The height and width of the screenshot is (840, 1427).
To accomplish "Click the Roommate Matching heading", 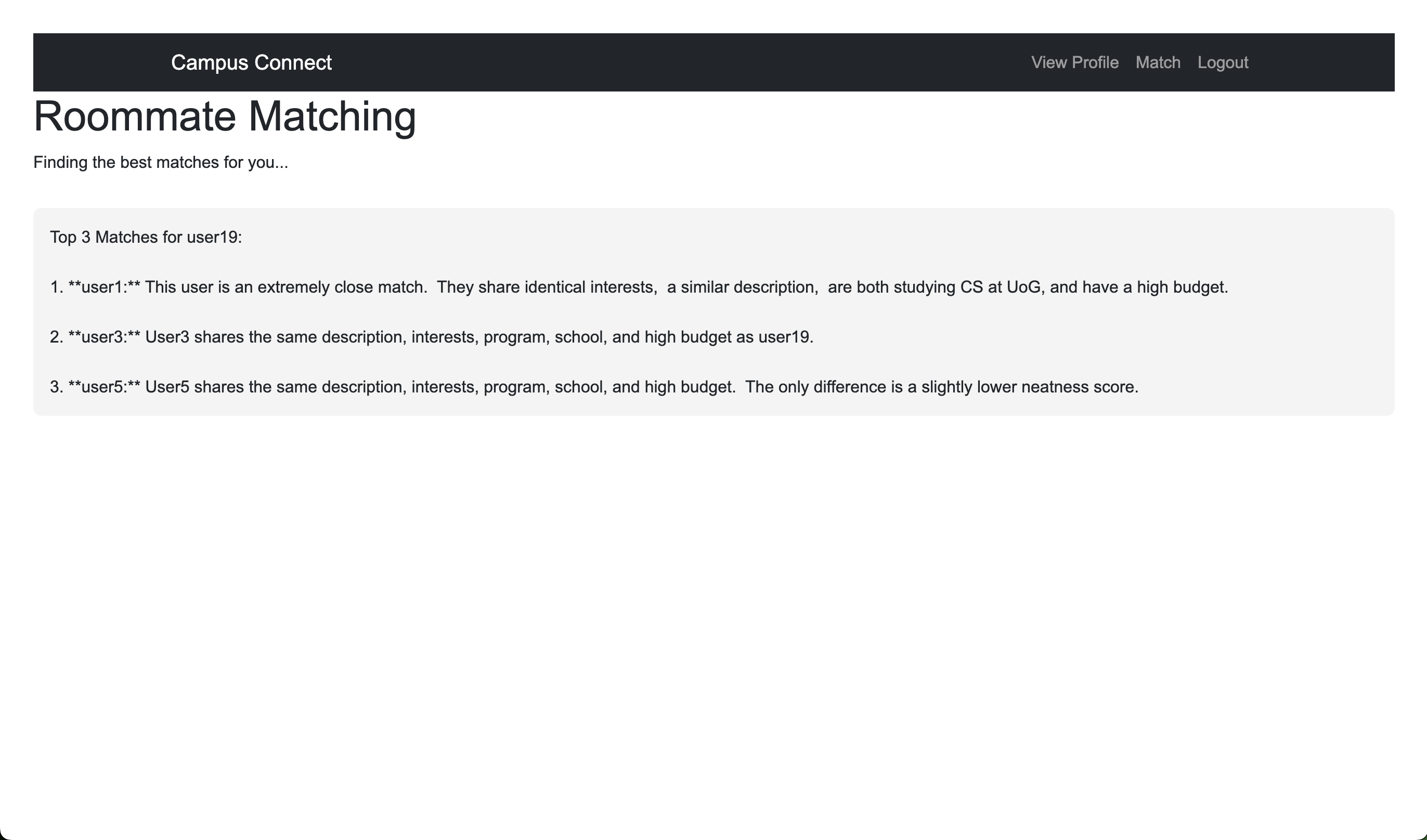I will [225, 116].
